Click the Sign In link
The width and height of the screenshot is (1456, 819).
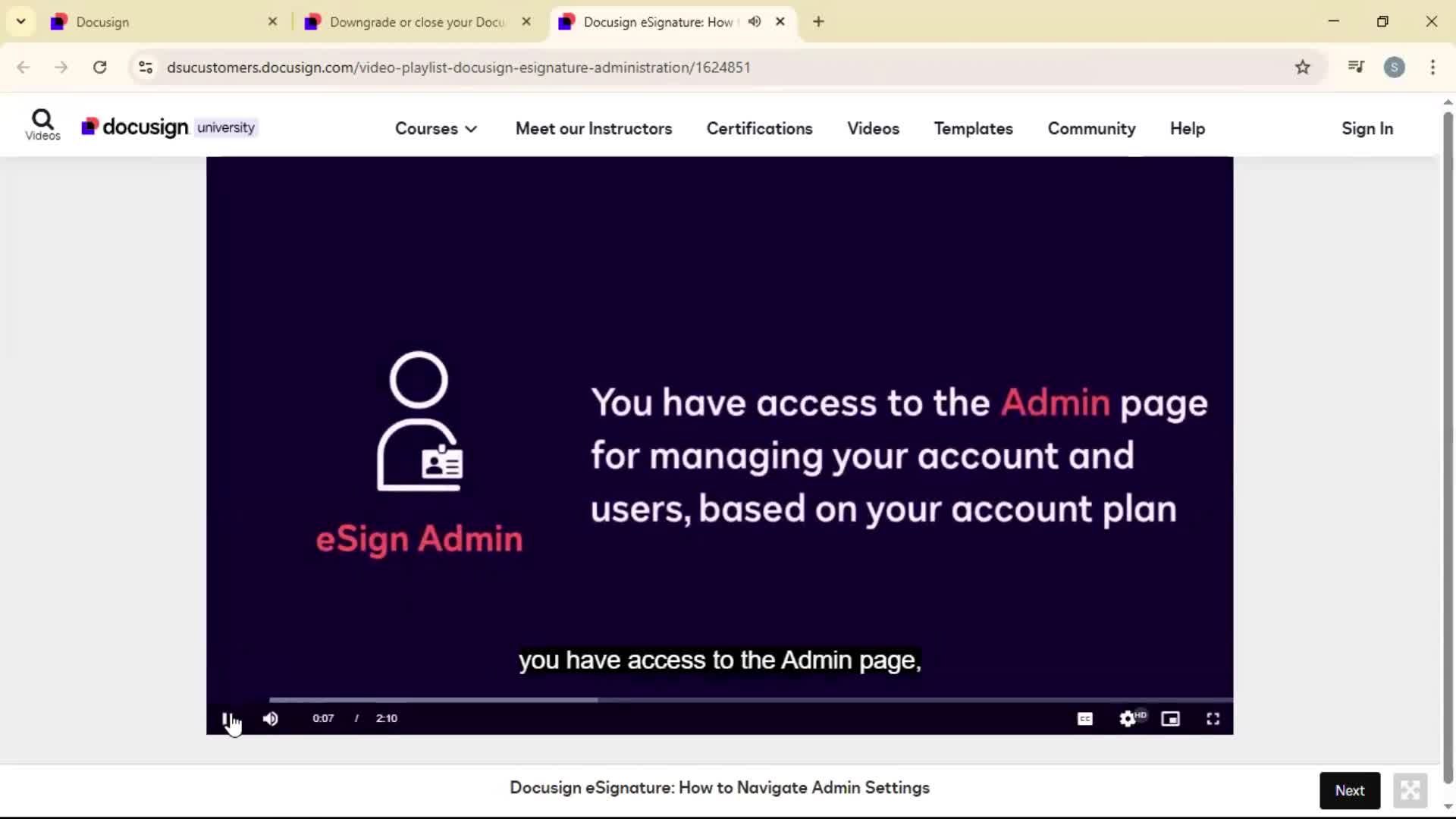click(1367, 129)
